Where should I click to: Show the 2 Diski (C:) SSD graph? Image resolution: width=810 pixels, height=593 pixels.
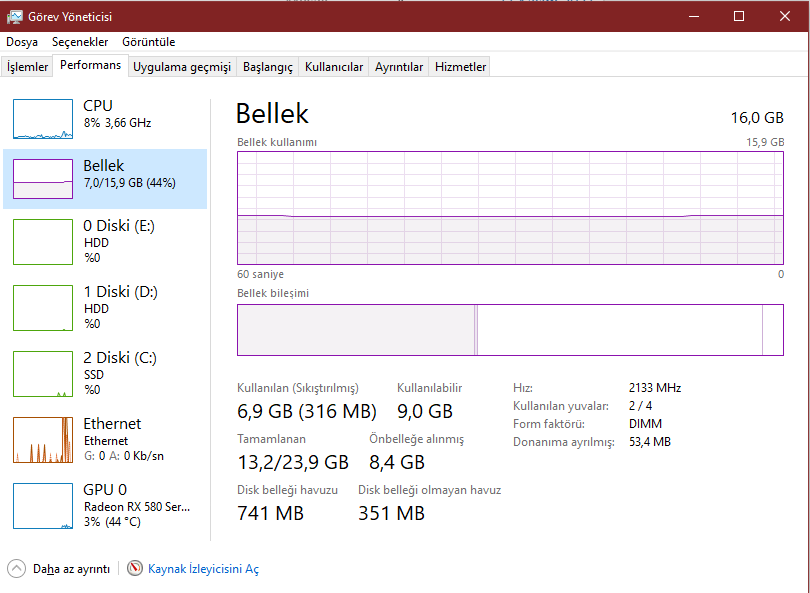point(43,373)
